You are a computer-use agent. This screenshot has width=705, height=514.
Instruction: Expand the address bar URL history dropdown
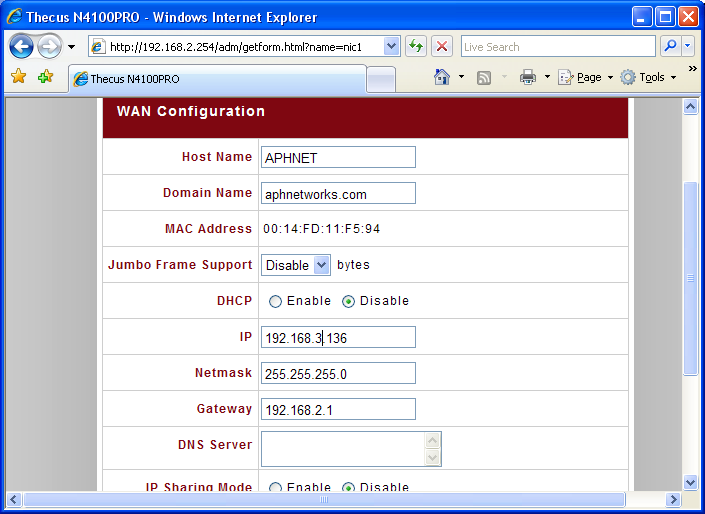[391, 47]
